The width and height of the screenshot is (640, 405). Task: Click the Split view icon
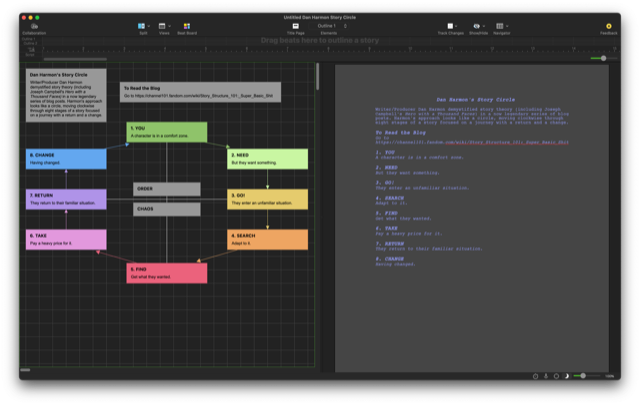pyautogui.click(x=143, y=26)
